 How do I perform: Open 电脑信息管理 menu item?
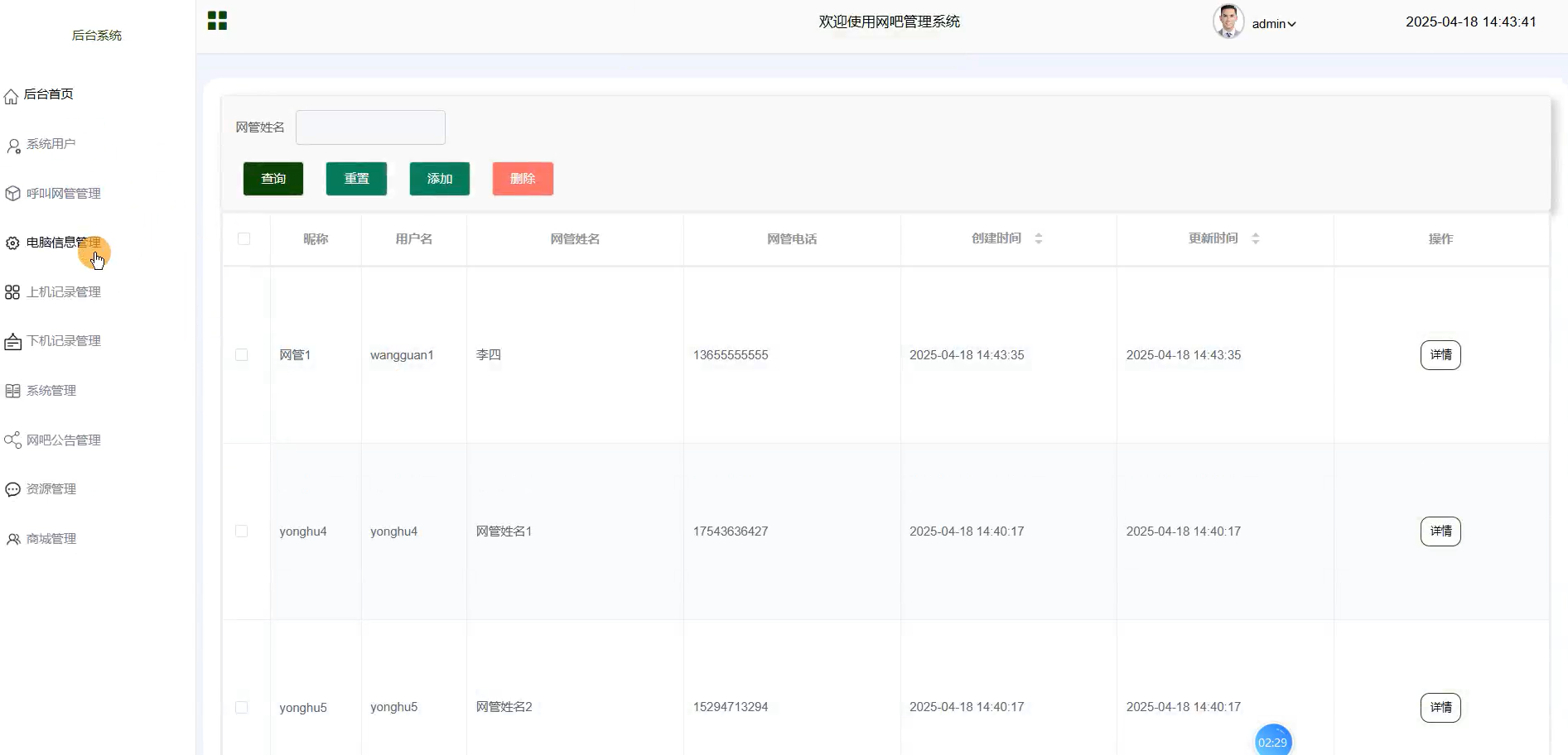click(x=63, y=243)
